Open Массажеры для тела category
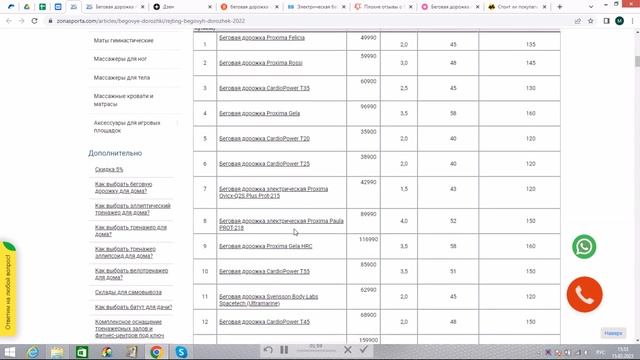This screenshot has height=360, width=640. [122, 78]
